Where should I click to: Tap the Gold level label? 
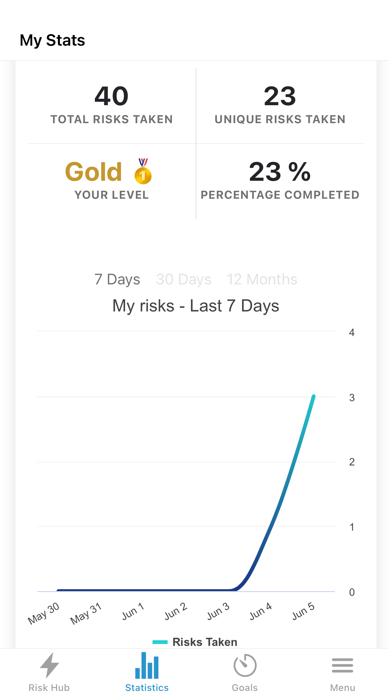93,171
